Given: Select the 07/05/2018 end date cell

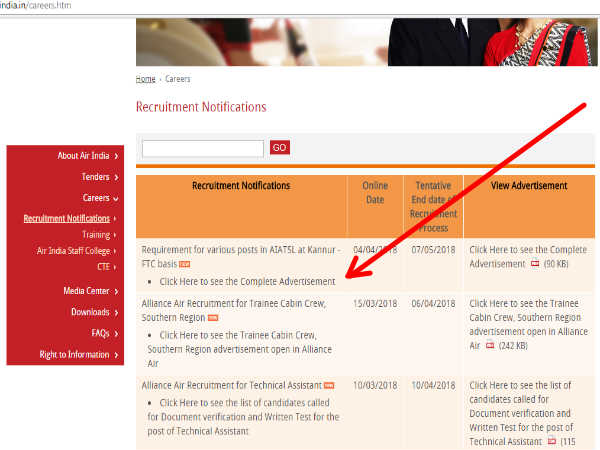Looking at the screenshot, I should click(x=433, y=250).
